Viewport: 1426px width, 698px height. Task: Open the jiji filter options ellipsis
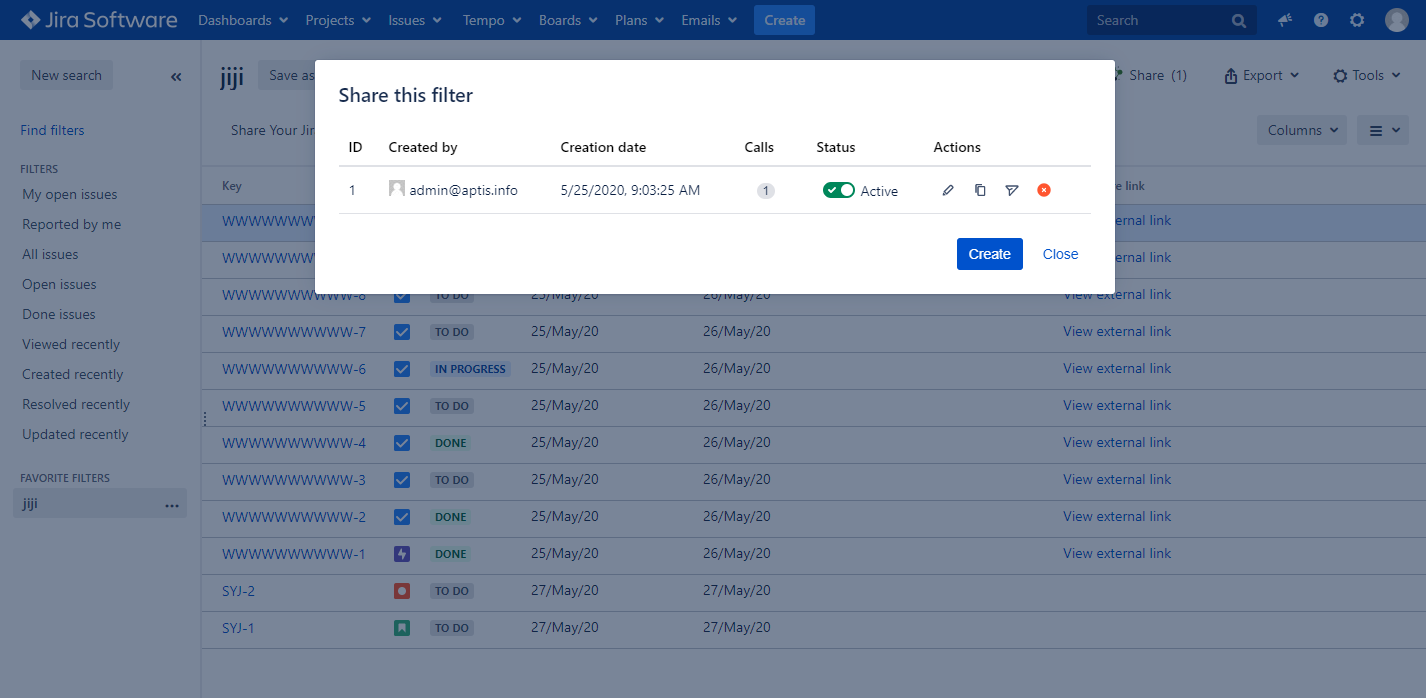pyautogui.click(x=172, y=505)
